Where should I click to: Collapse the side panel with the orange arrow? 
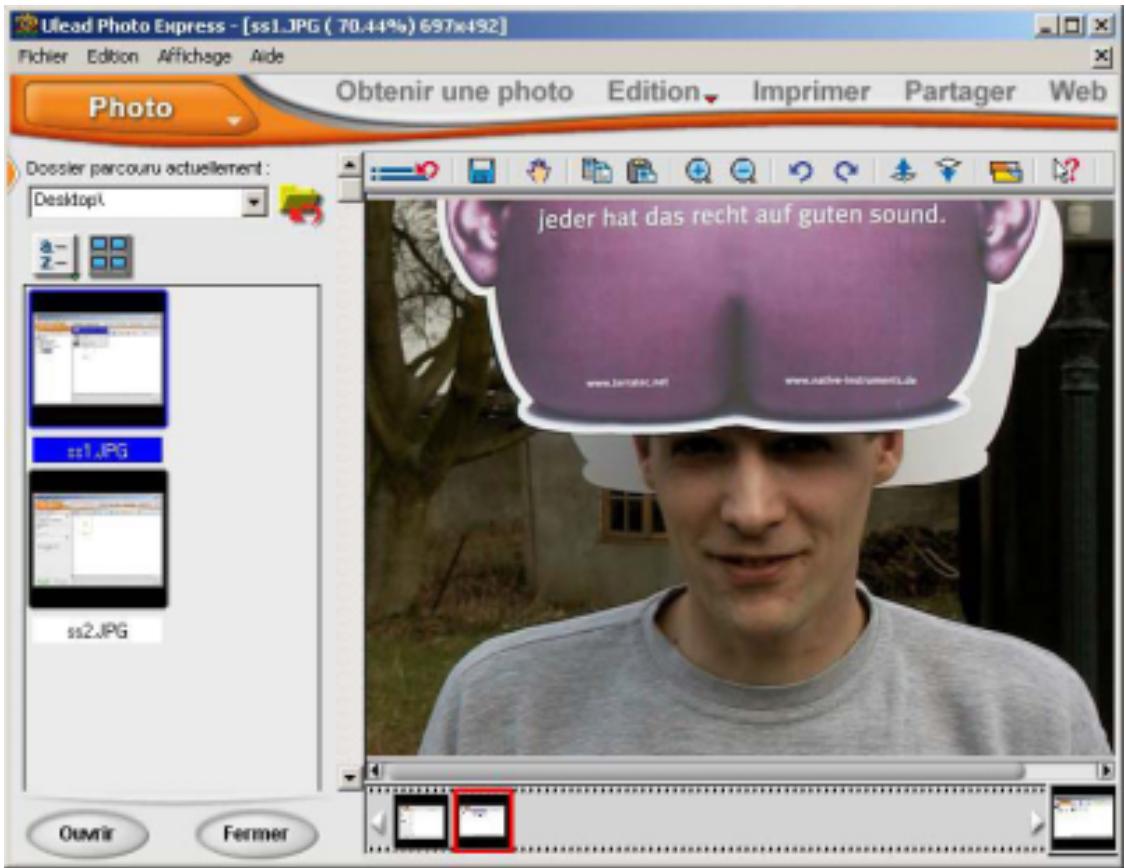point(11,172)
